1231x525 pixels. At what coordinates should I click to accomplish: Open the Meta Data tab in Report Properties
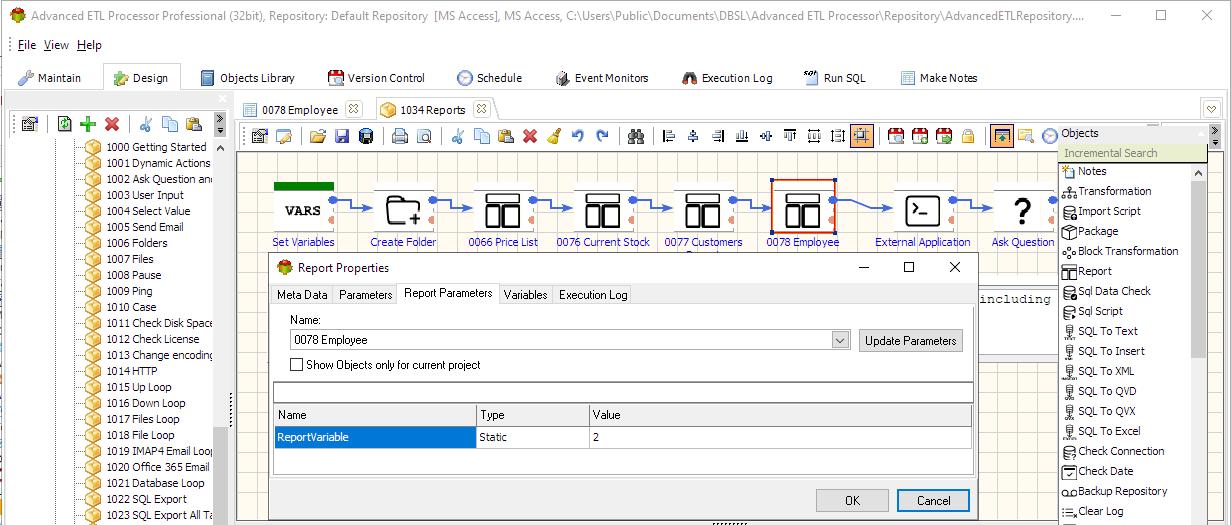point(302,295)
